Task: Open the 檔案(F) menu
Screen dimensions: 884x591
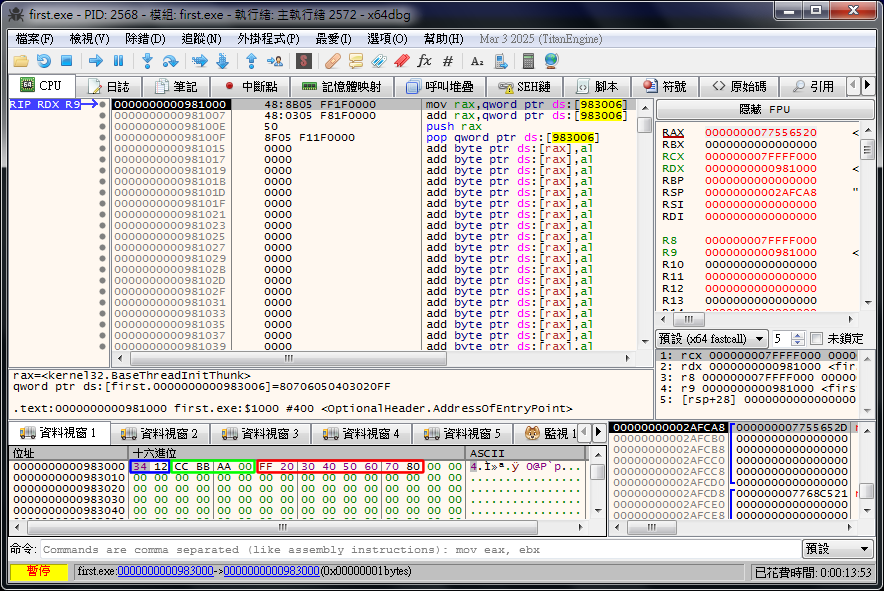Action: click(35, 38)
